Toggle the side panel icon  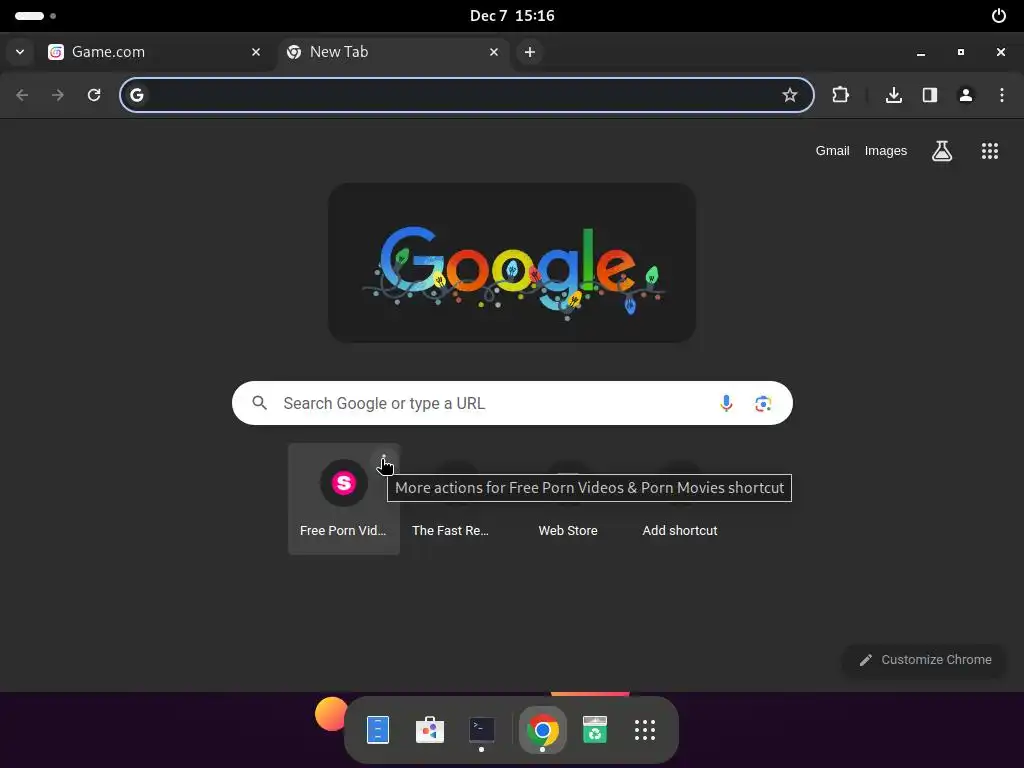pyautogui.click(x=930, y=95)
